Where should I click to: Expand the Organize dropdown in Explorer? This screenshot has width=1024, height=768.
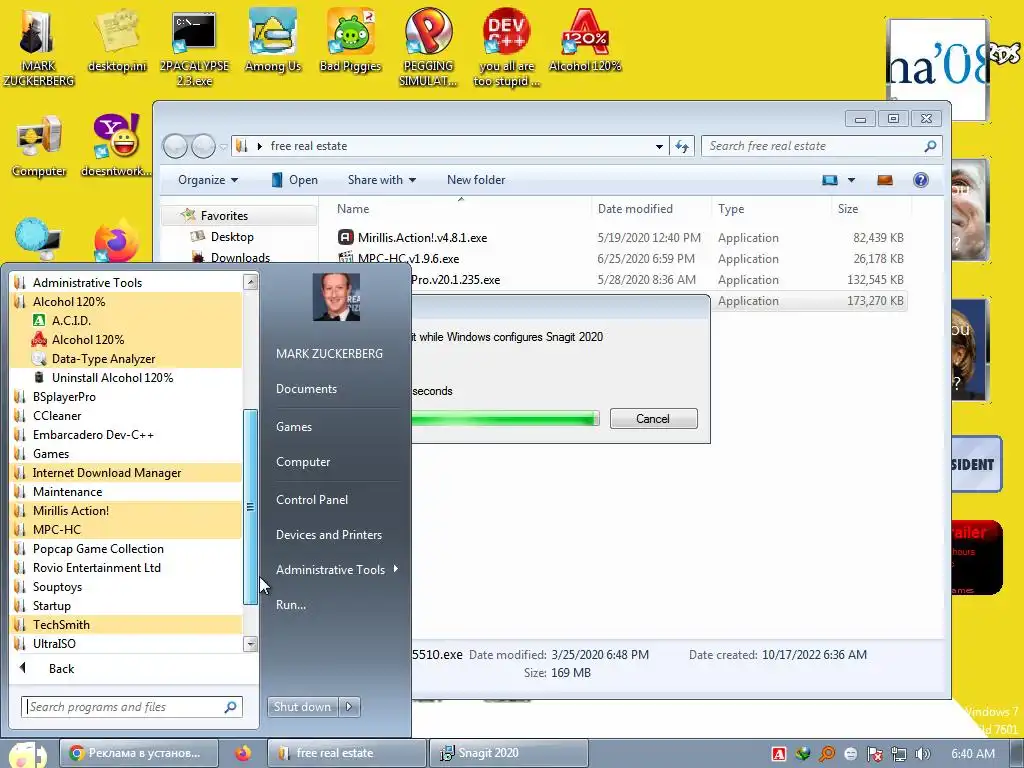pyautogui.click(x=208, y=180)
